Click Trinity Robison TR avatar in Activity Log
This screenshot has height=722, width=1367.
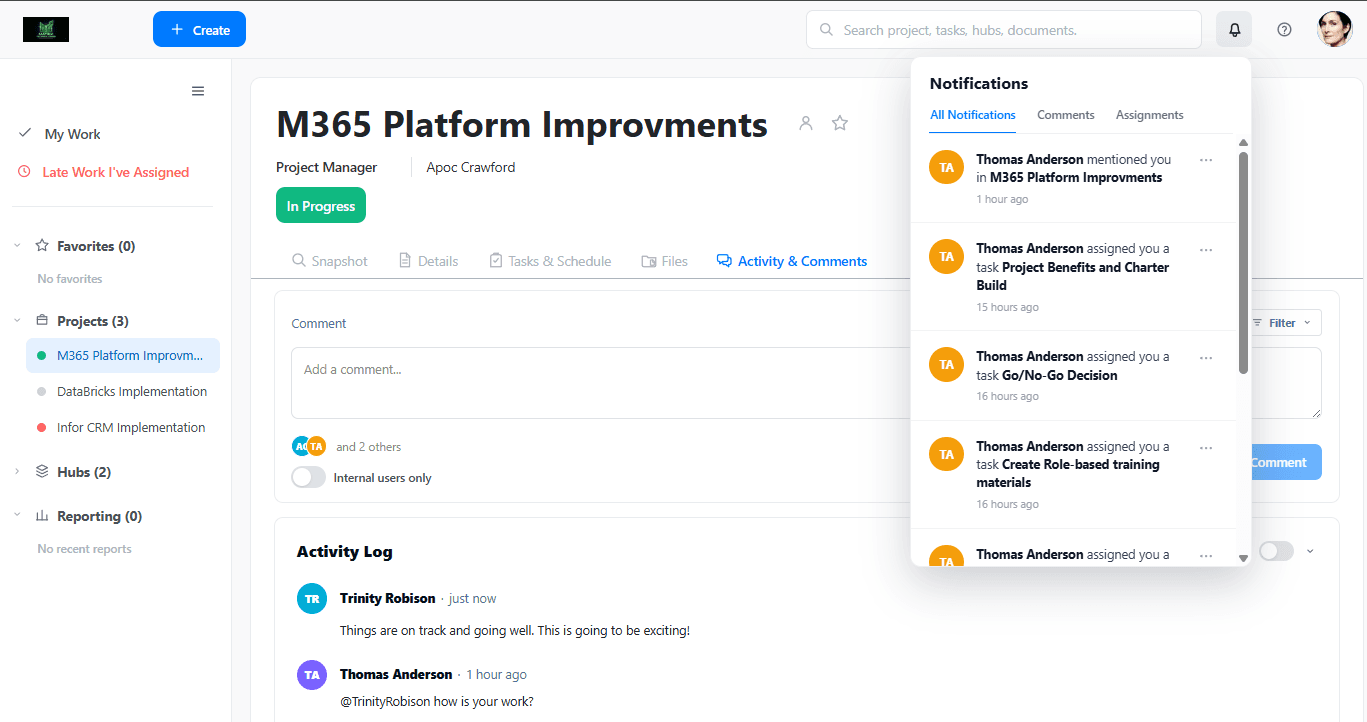tap(312, 599)
